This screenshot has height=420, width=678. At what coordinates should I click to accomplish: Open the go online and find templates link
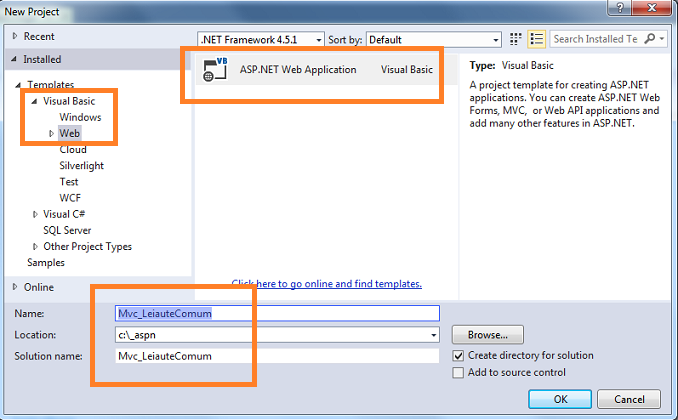pos(326,284)
